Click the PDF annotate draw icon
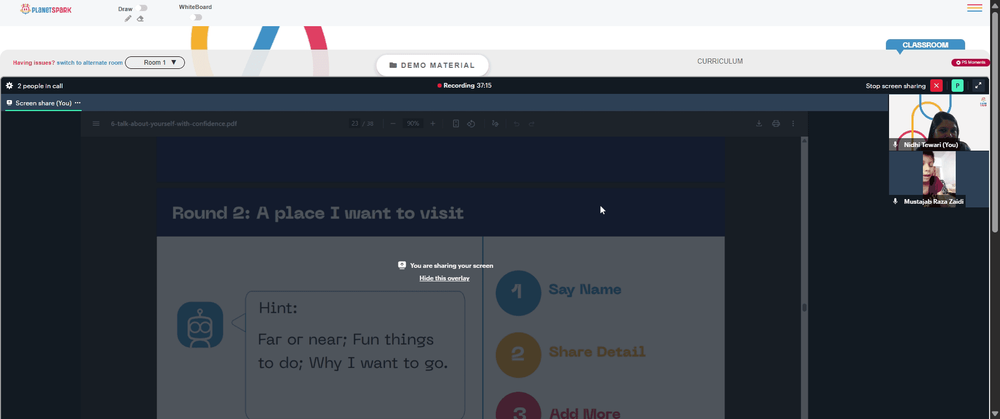1000x419 pixels. click(495, 124)
